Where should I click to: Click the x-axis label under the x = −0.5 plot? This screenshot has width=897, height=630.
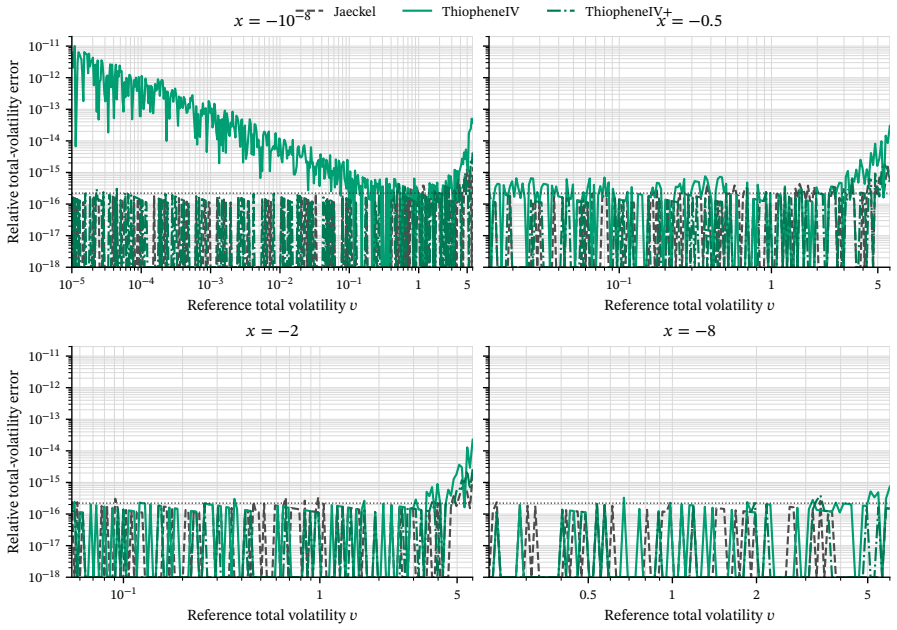coord(689,305)
